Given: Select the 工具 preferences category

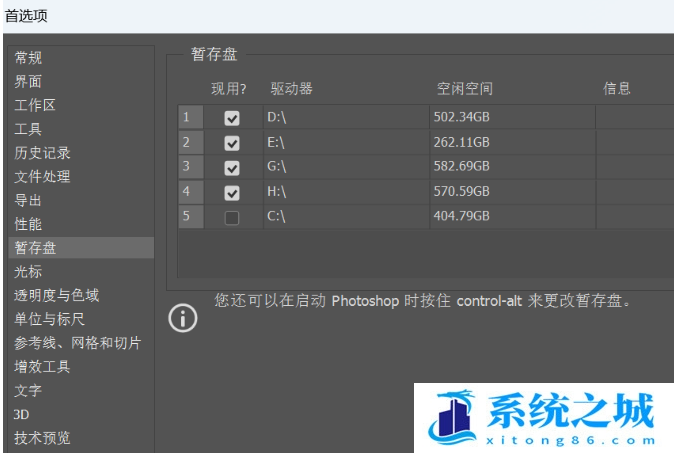Looking at the screenshot, I should coord(28,129).
